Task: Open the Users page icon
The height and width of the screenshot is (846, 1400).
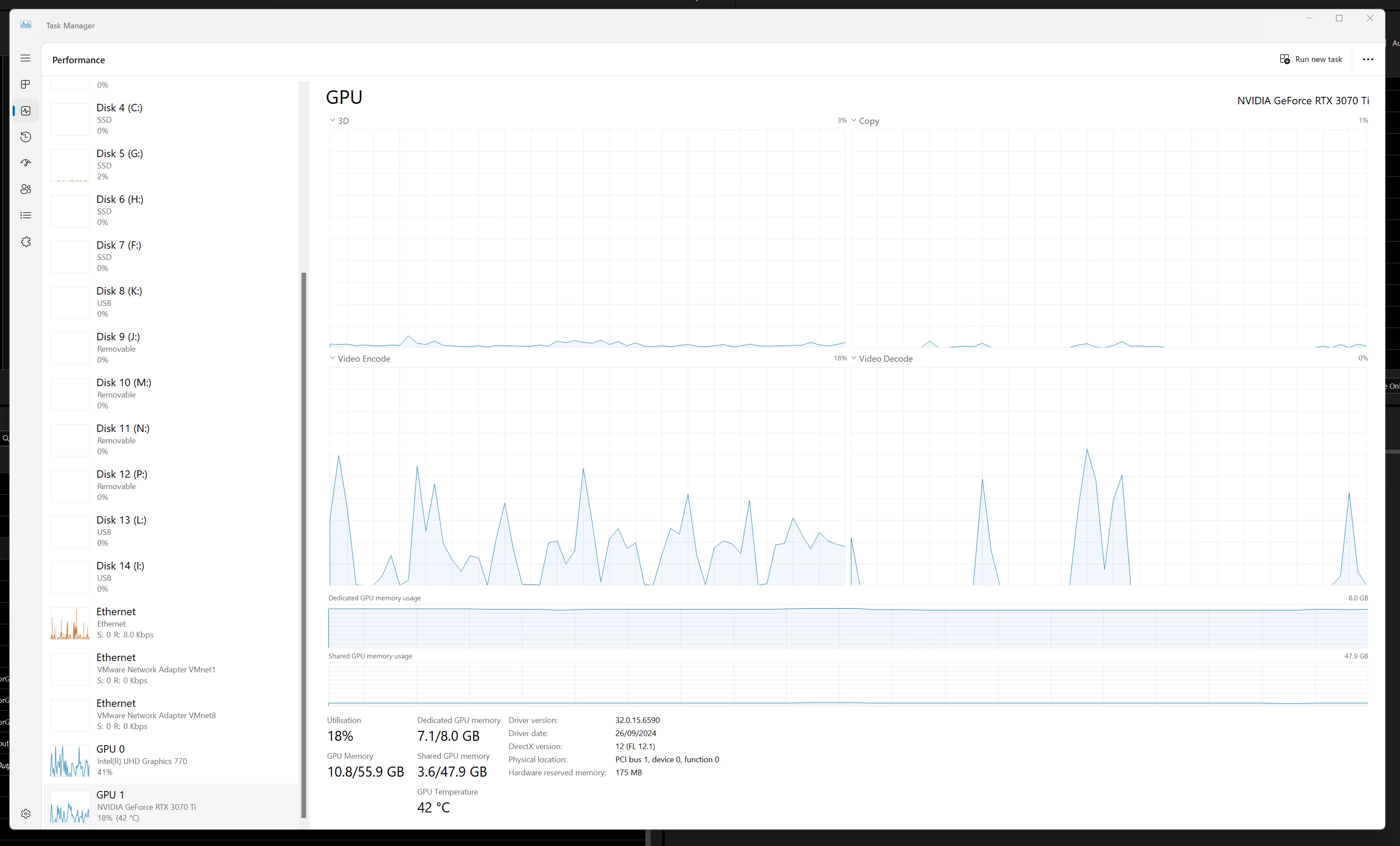Action: coord(25,189)
